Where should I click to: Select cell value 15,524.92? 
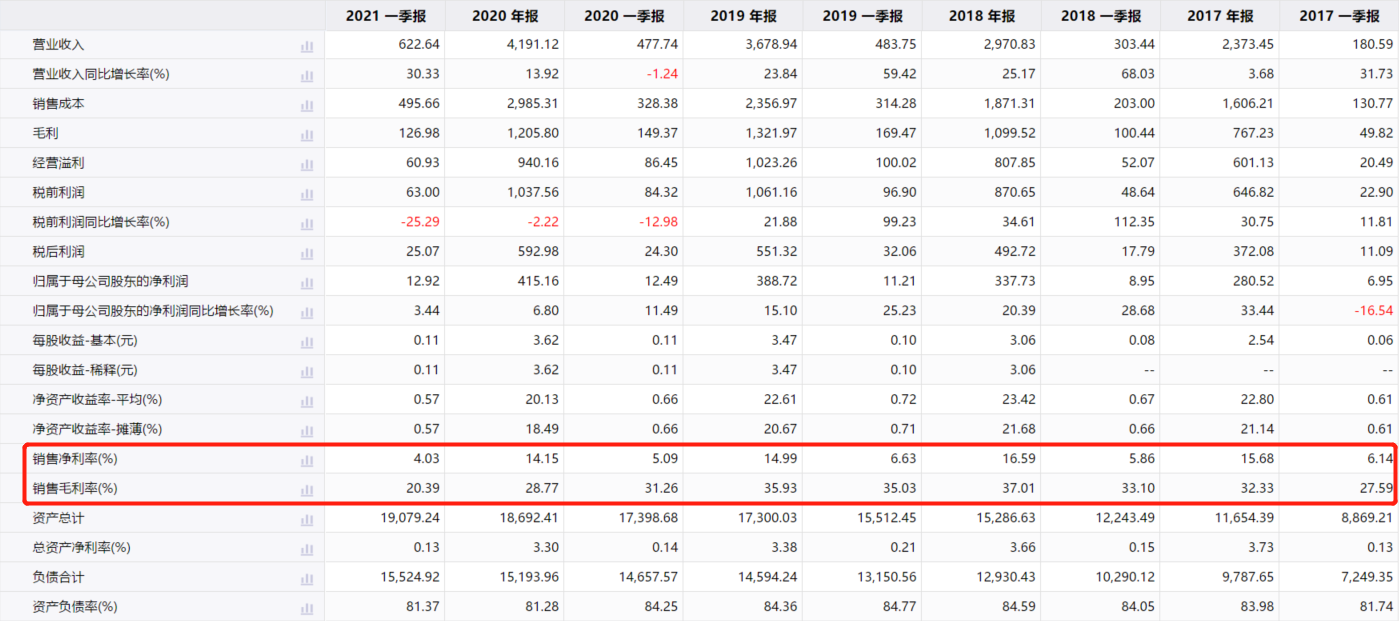click(x=410, y=577)
